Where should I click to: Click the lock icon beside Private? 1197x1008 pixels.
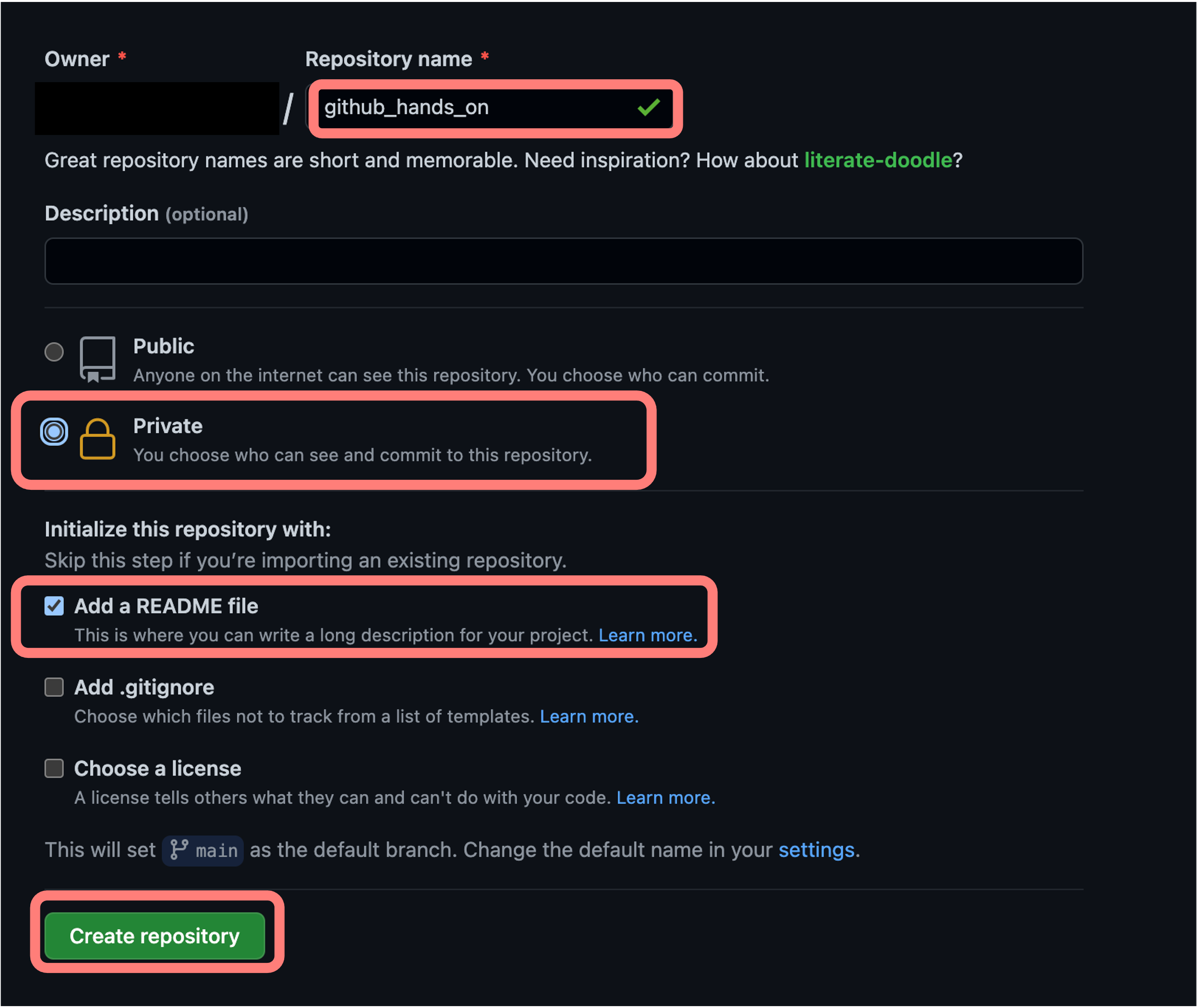[x=97, y=440]
